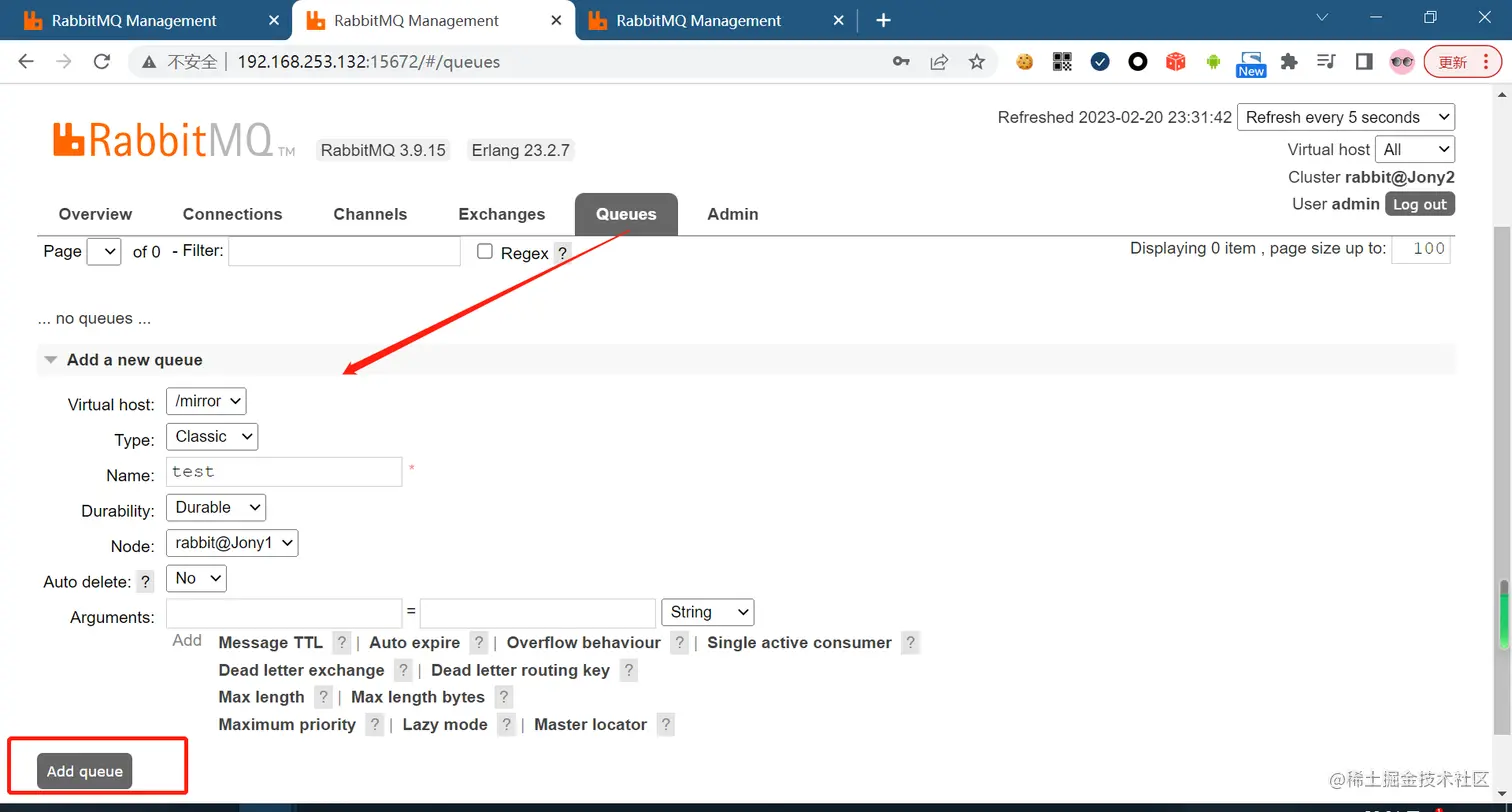This screenshot has width=1512, height=812.
Task: Change new queue virtual host /mirror
Action: point(206,401)
